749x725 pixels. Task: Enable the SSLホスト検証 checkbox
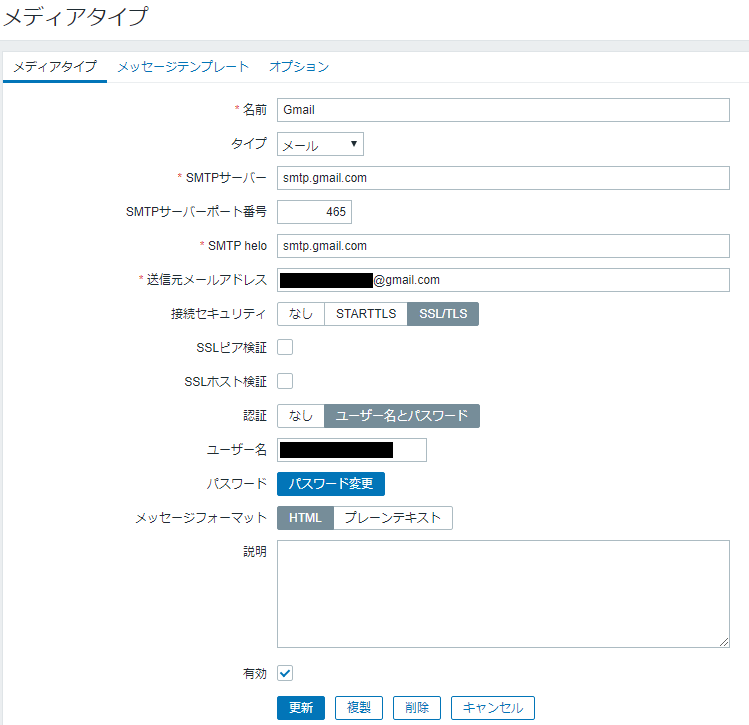tap(285, 381)
